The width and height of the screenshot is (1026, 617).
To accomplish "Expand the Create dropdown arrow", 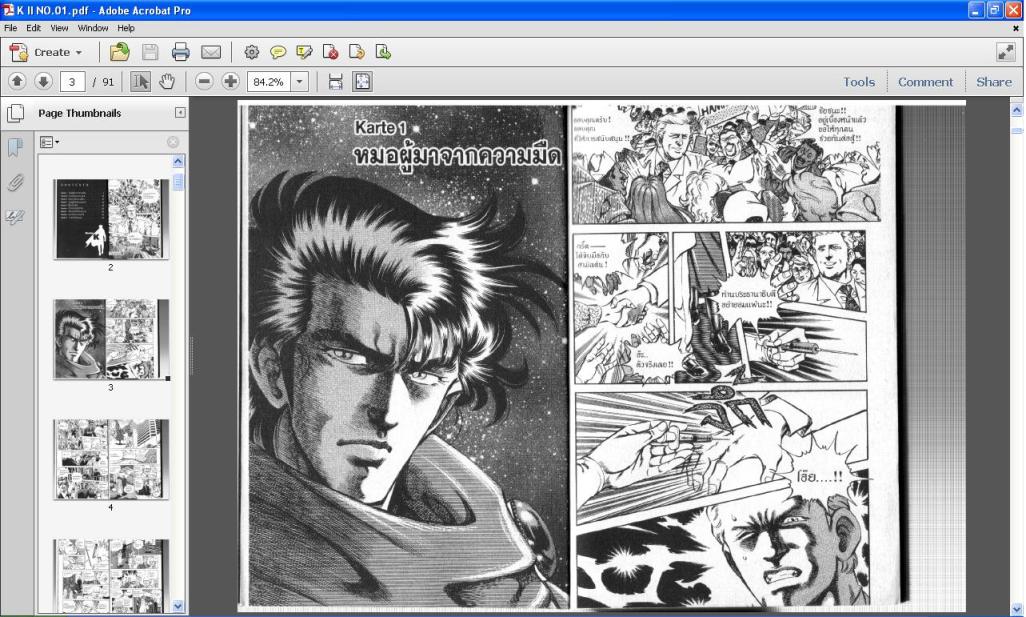I will coord(79,52).
